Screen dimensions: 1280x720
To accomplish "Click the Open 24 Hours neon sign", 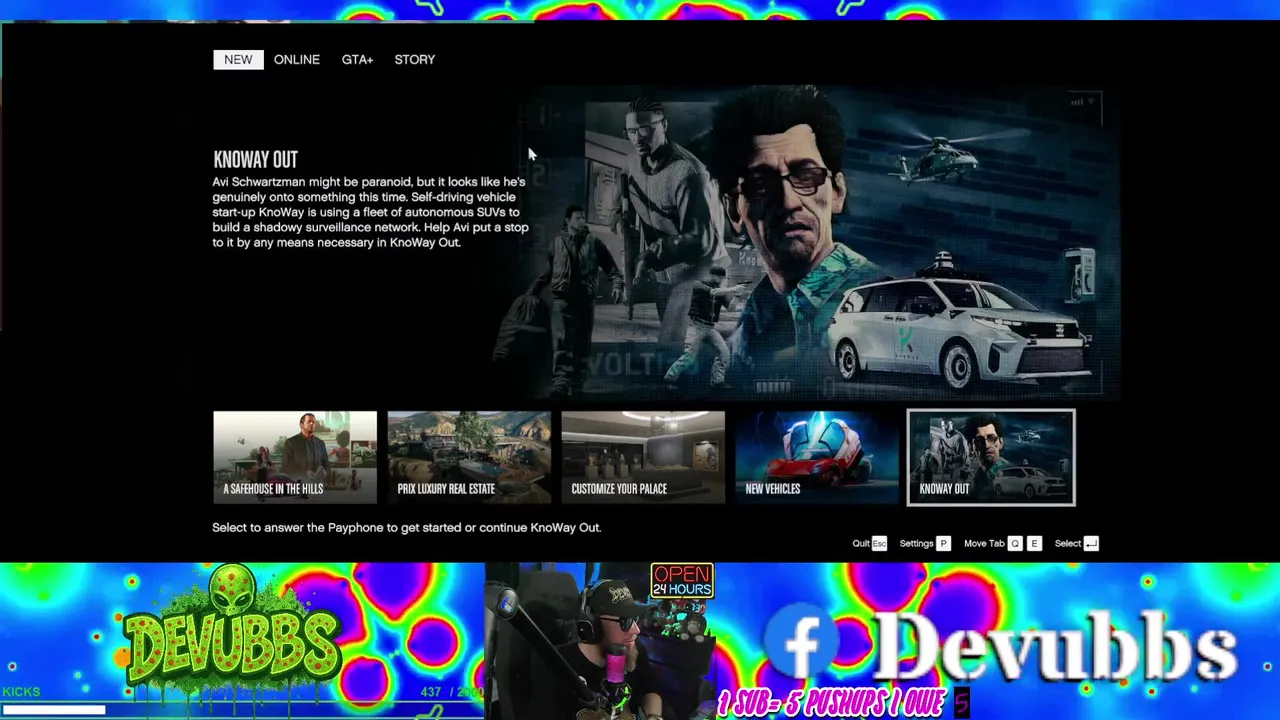I will (x=682, y=581).
